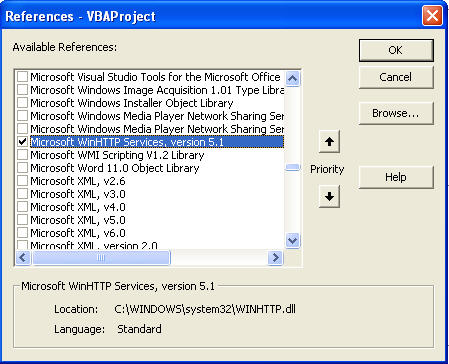Select Microsoft Windows Image Acquisition 1.01 row

point(157,90)
